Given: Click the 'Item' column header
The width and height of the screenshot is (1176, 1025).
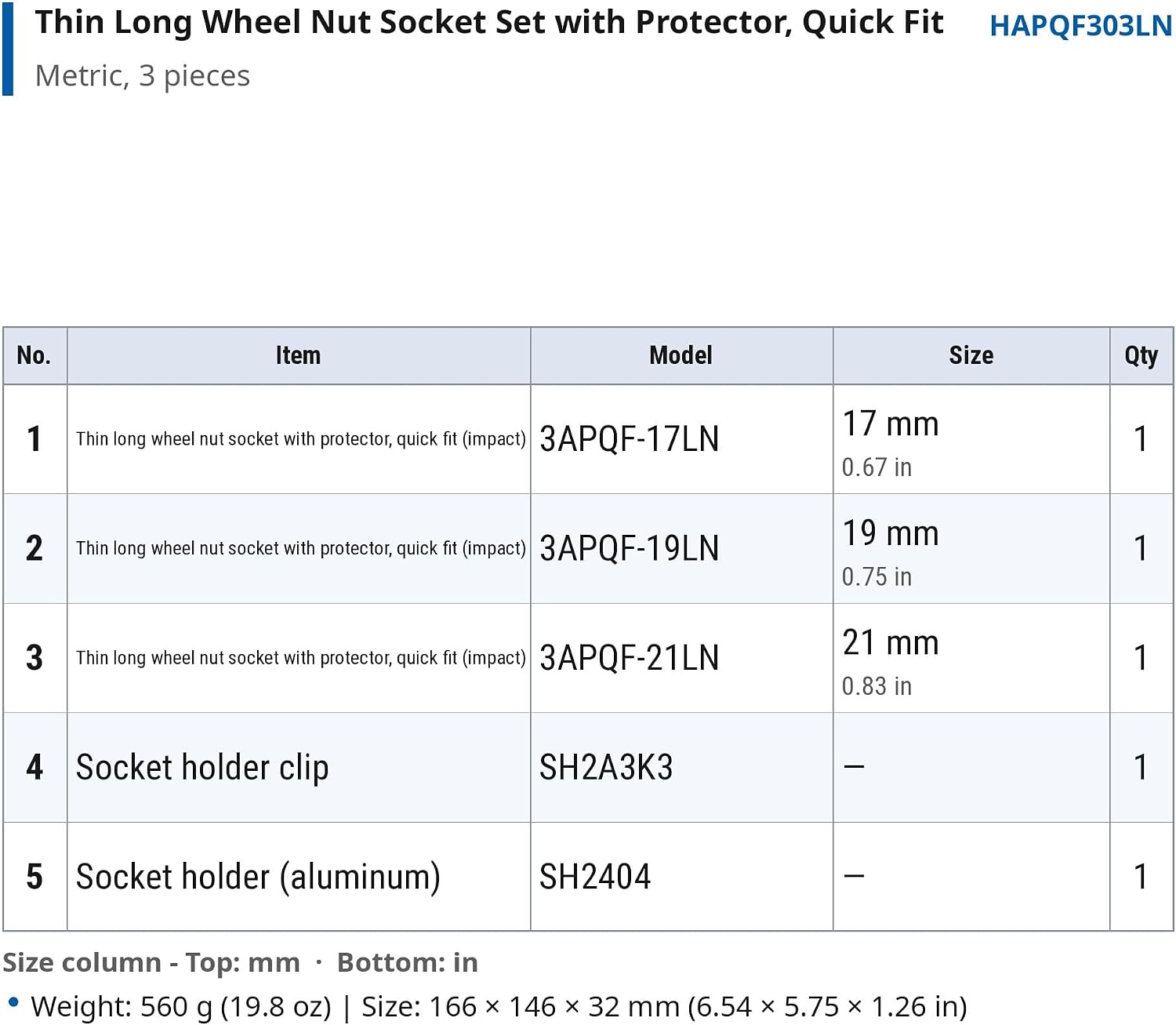Looking at the screenshot, I should point(299,355).
